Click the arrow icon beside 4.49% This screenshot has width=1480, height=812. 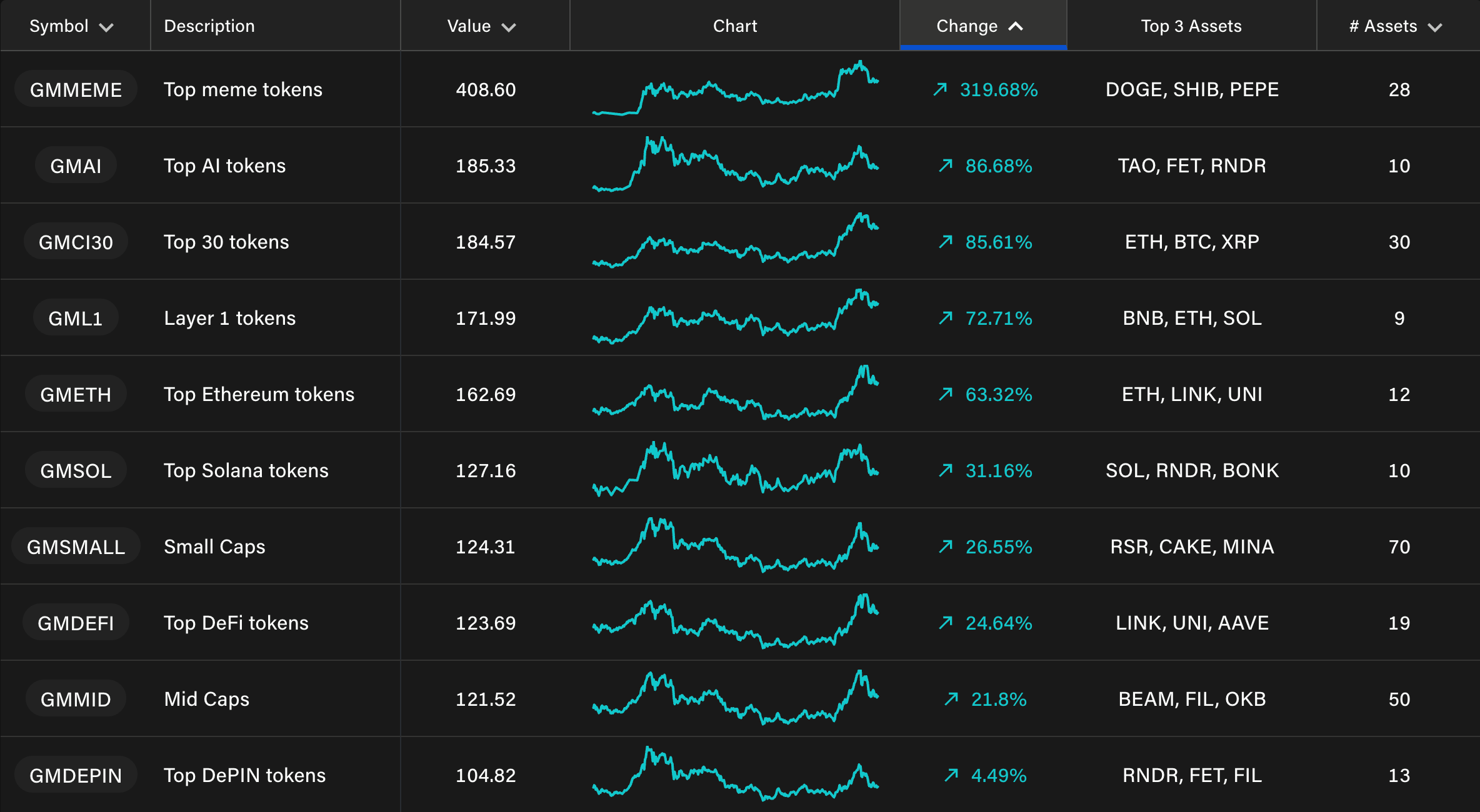pyautogui.click(x=951, y=775)
